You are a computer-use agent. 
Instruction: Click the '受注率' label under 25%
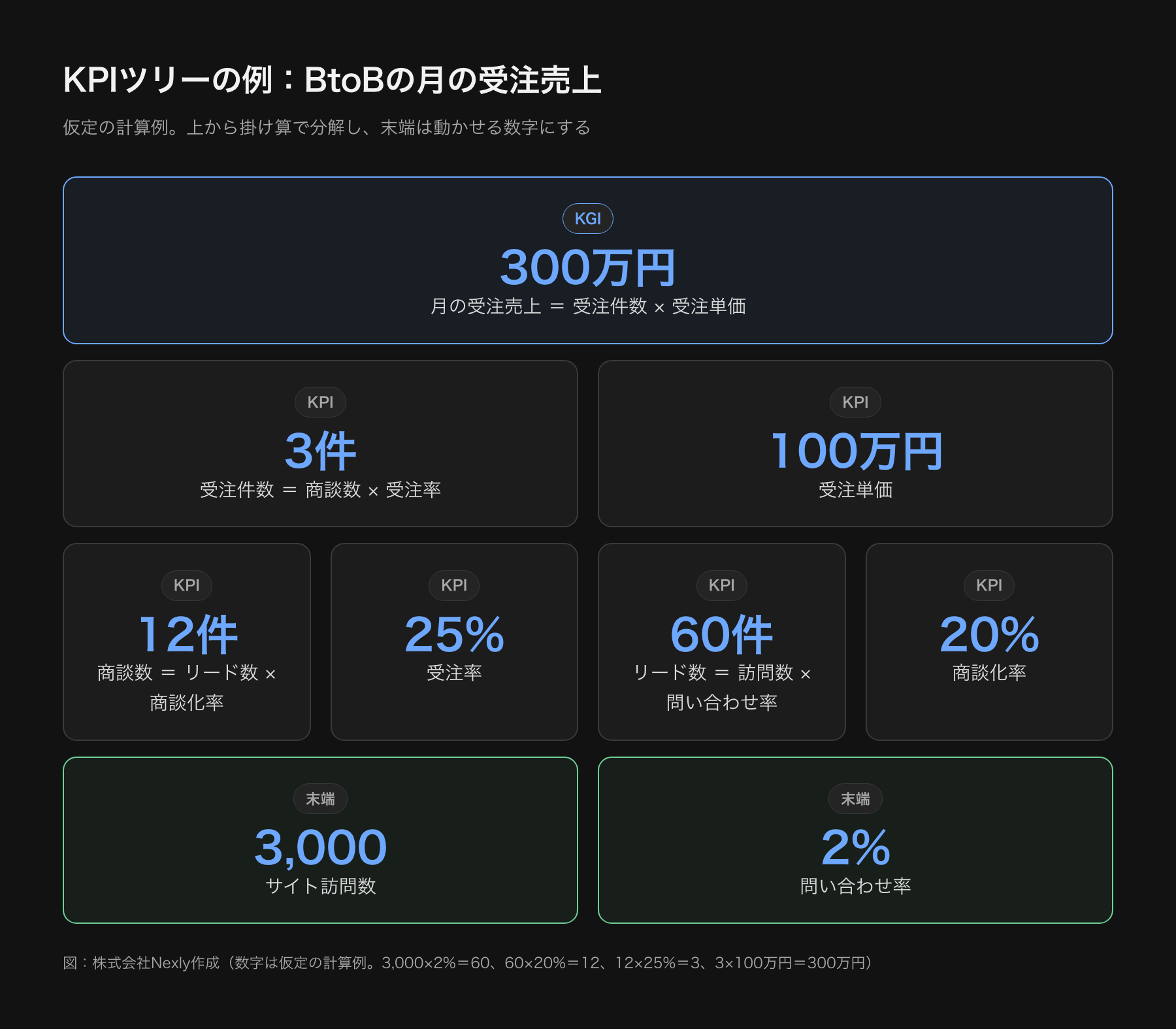click(x=454, y=672)
